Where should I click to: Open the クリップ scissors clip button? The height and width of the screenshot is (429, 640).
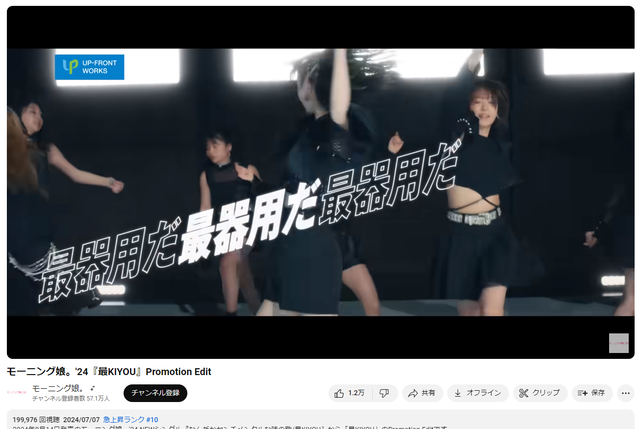(540, 393)
